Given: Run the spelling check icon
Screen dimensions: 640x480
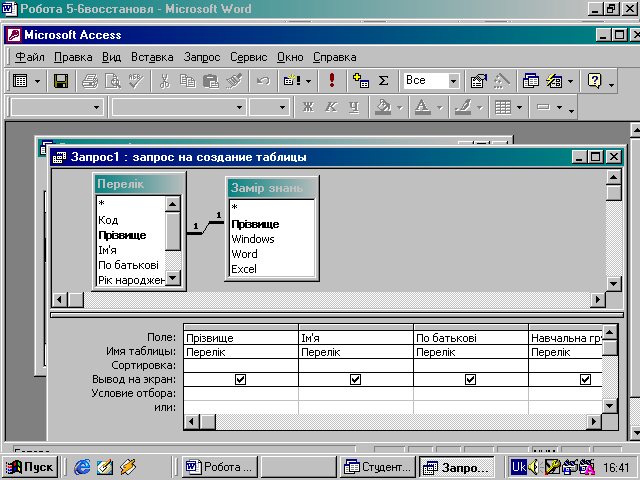Looking at the screenshot, I should point(136,81).
